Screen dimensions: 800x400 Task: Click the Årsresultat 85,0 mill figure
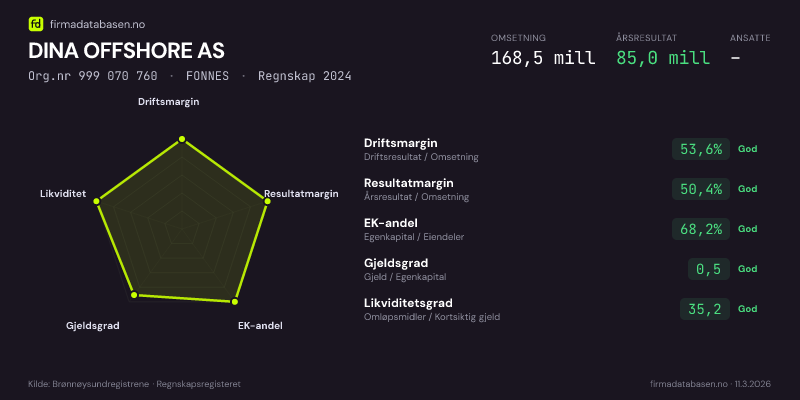coord(664,58)
